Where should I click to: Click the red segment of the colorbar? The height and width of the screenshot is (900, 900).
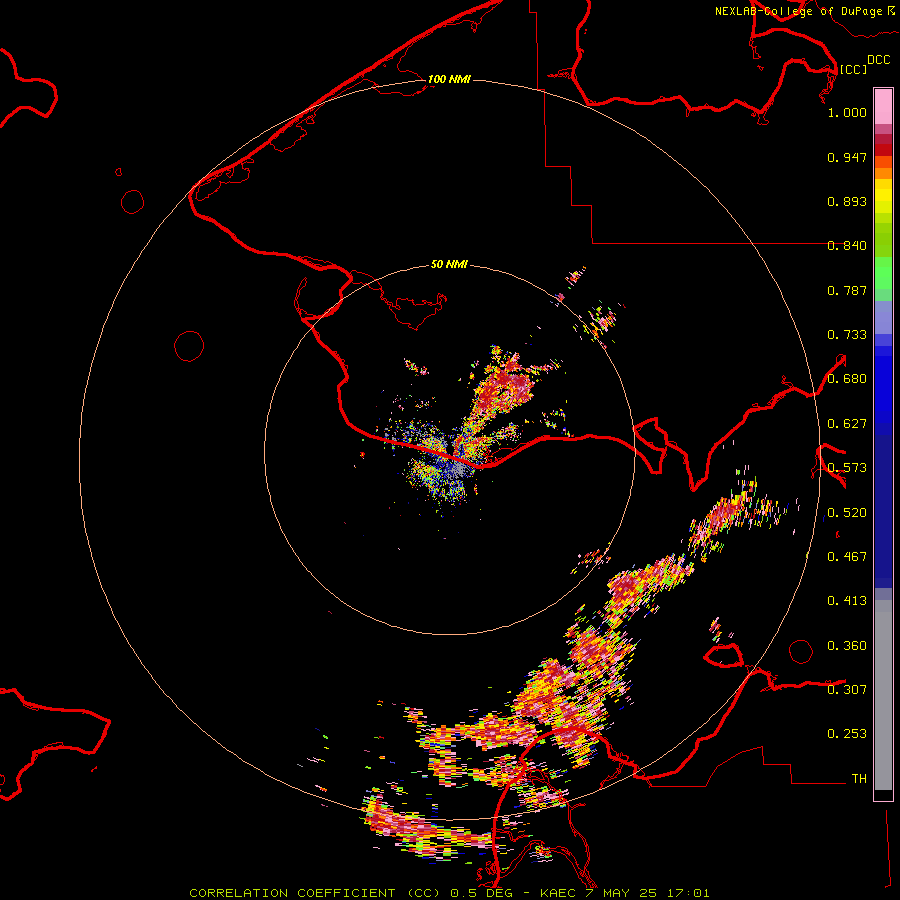(883, 150)
